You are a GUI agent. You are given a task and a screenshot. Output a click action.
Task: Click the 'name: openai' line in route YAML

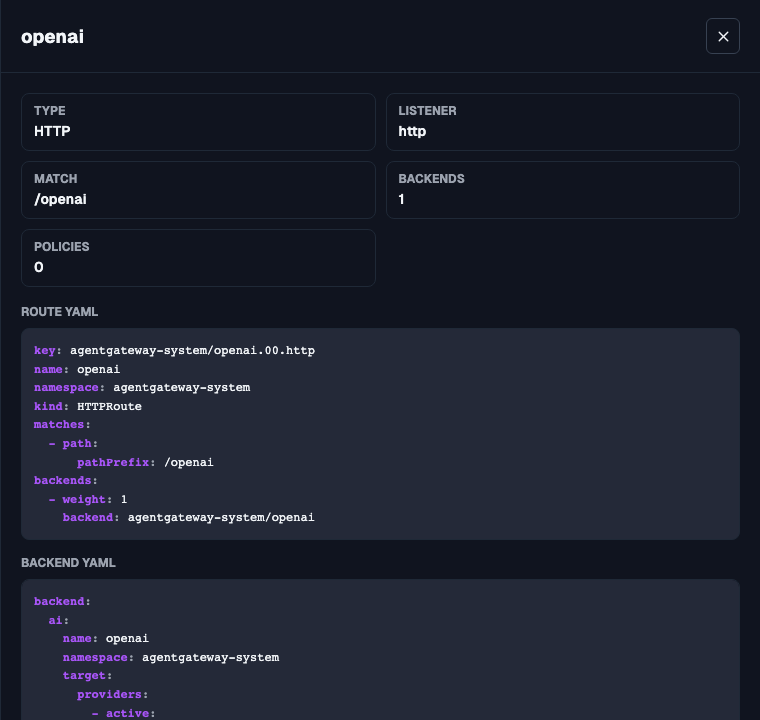click(x=77, y=369)
